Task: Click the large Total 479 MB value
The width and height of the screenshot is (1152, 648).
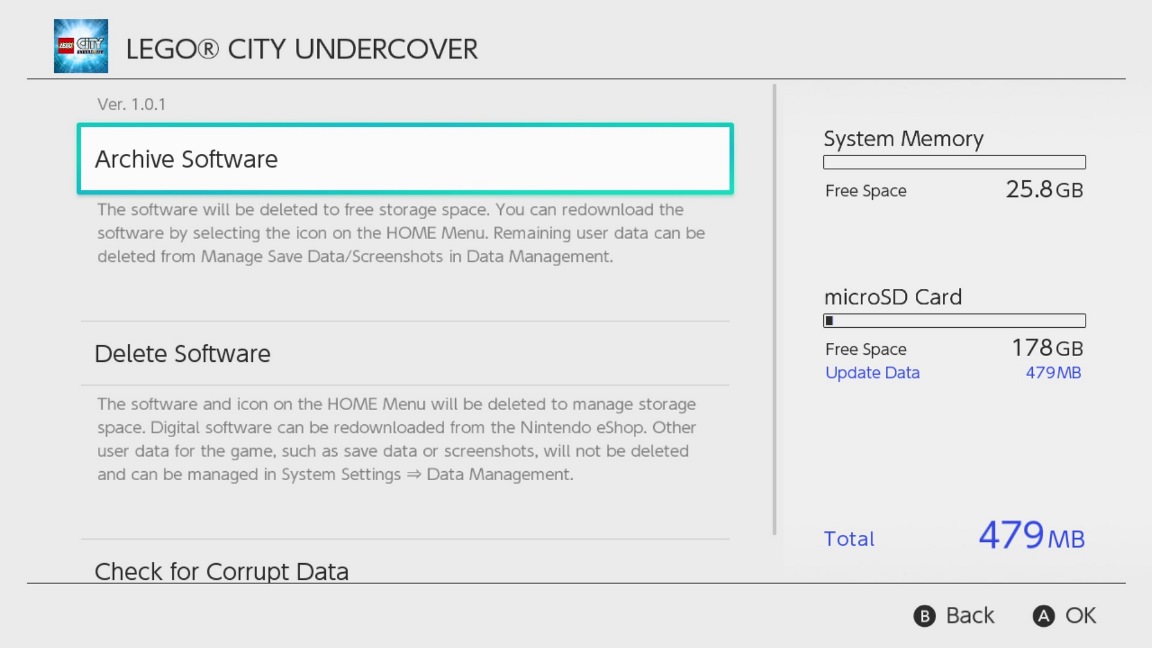Action: pyautogui.click(x=1030, y=536)
